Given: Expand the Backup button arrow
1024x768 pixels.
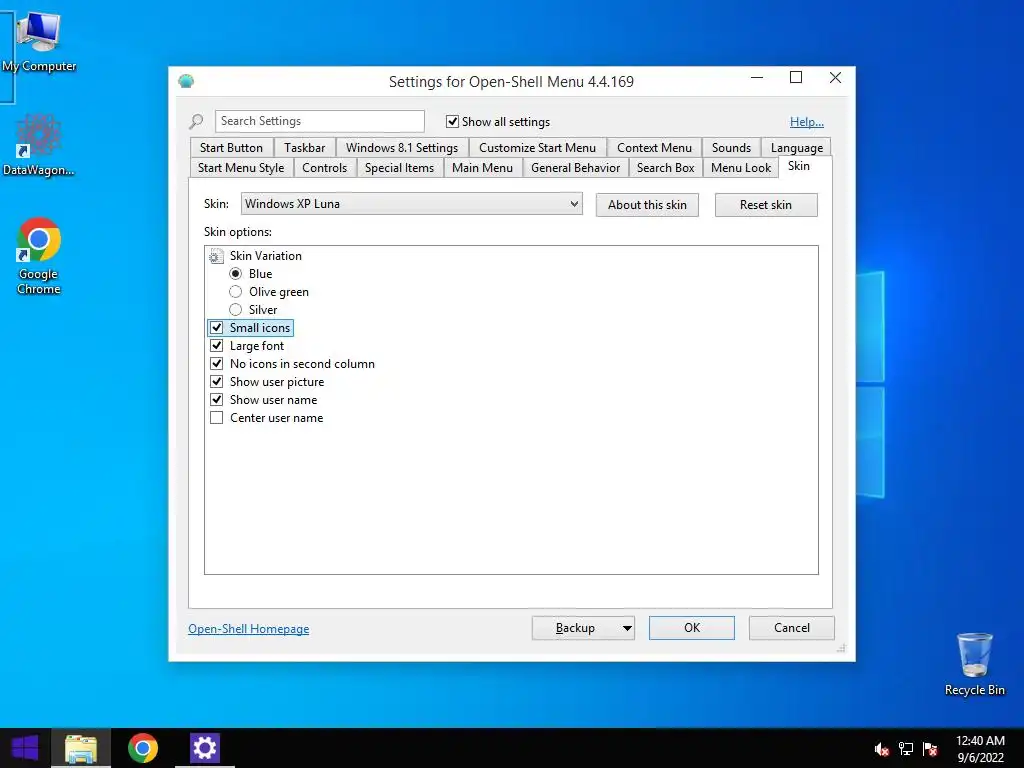Looking at the screenshot, I should [x=627, y=628].
